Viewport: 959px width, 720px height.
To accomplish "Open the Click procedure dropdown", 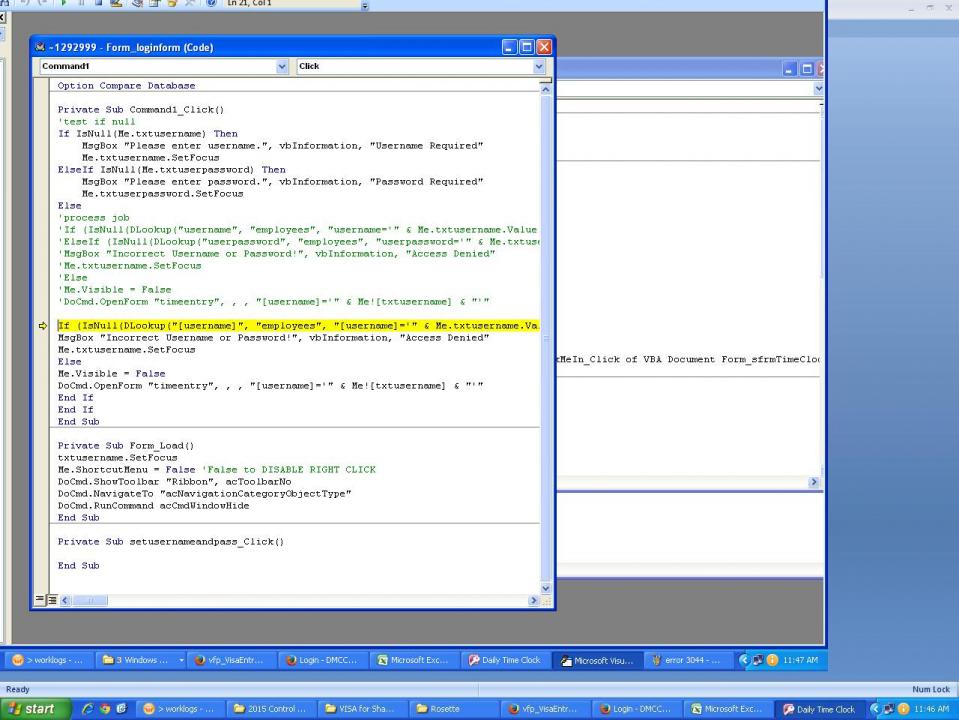I will (540, 66).
